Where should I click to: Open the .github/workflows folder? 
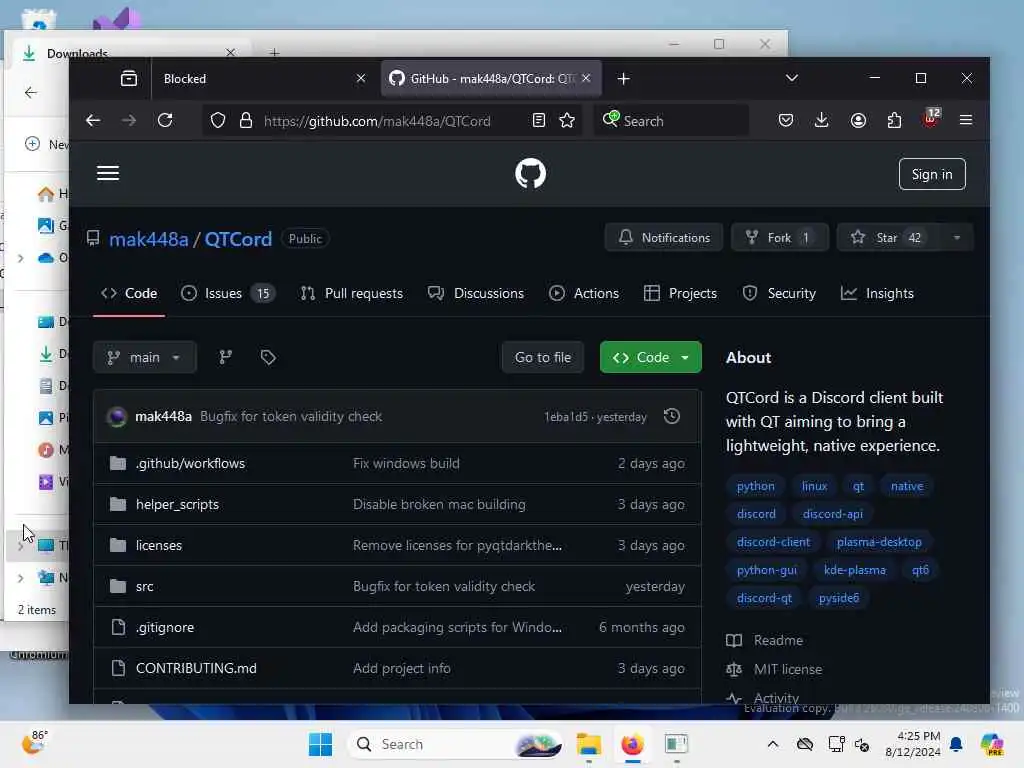190,463
